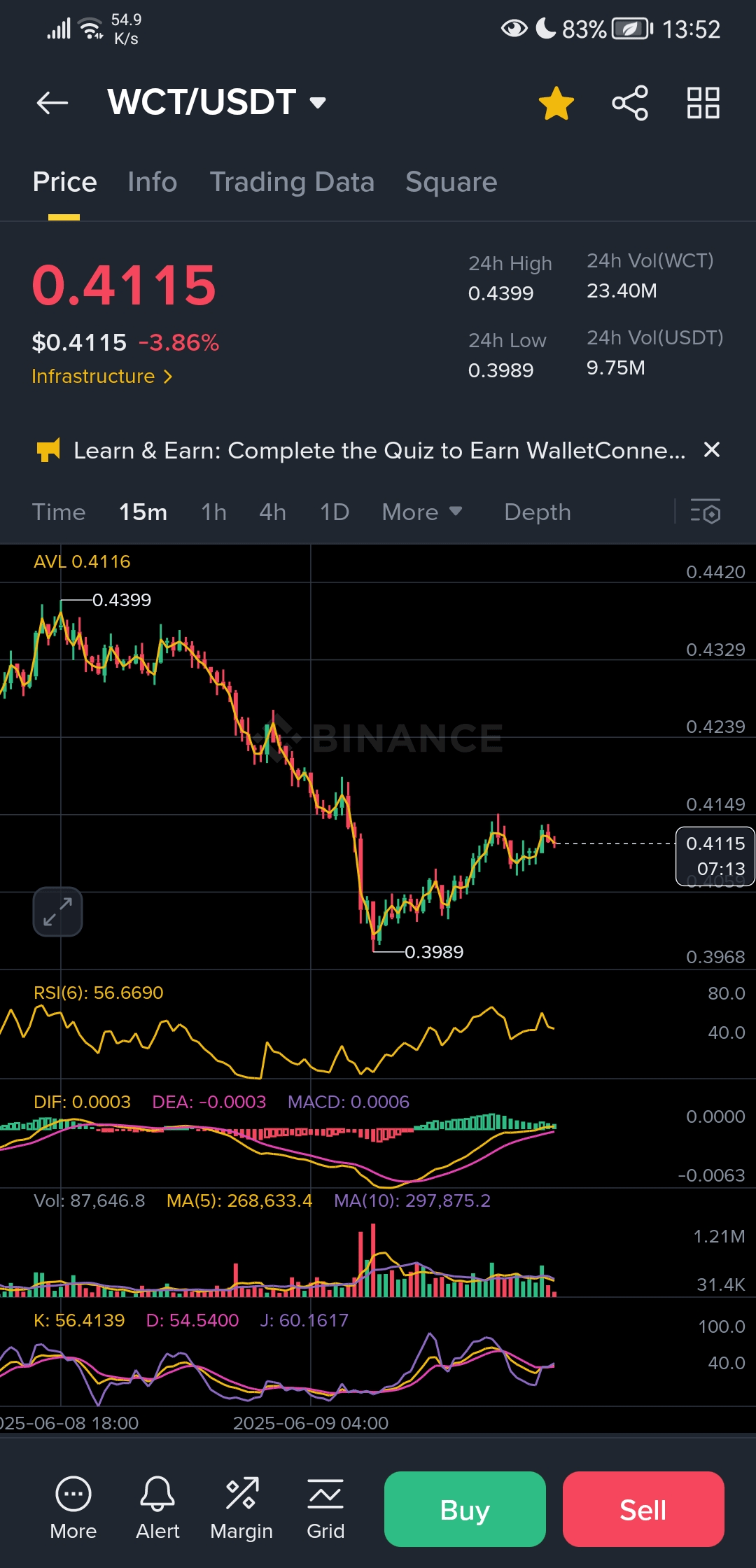
Task: Tap the J: 60.1617 KDJ label
Action: (x=304, y=1320)
